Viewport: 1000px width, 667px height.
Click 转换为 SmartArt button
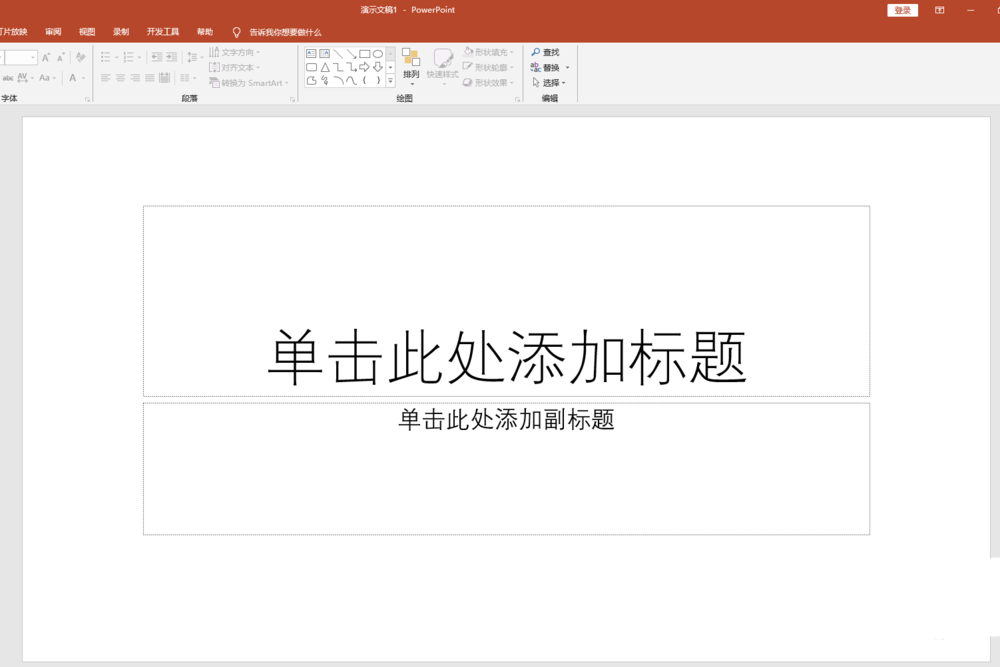(249, 83)
